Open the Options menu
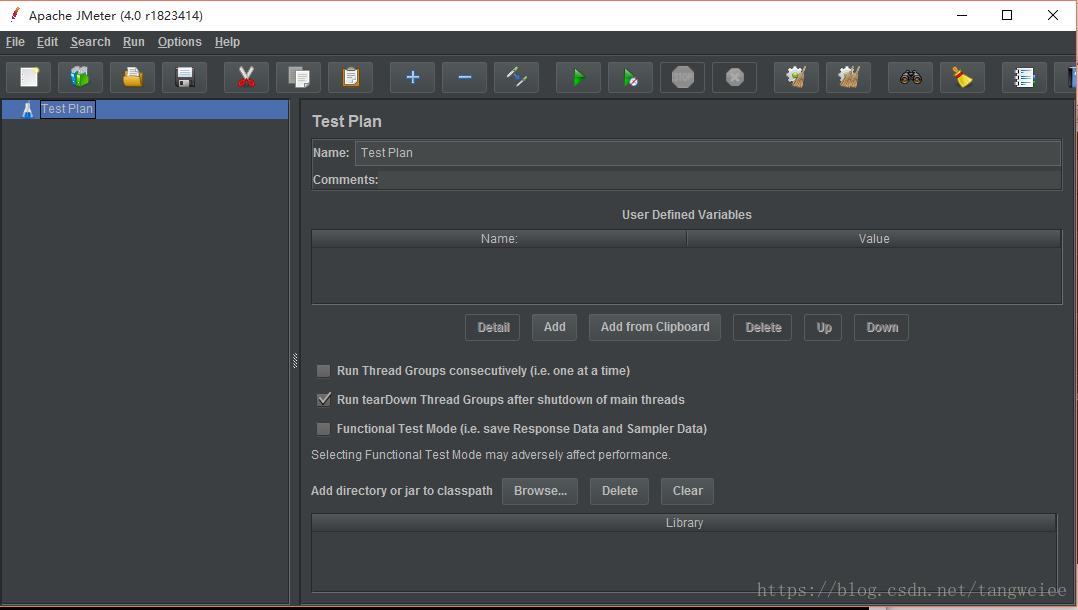 click(179, 42)
